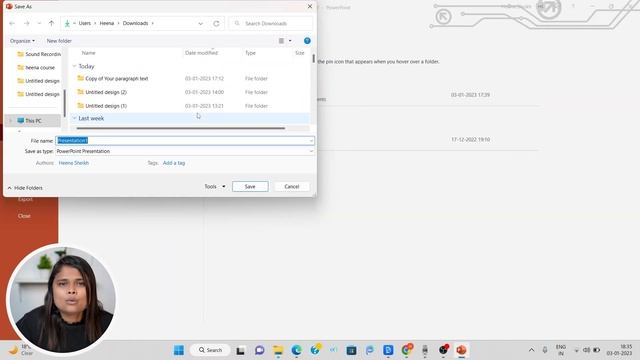Viewport: 640px width, 360px height.
Task: Click the Save button
Action: coord(250,187)
